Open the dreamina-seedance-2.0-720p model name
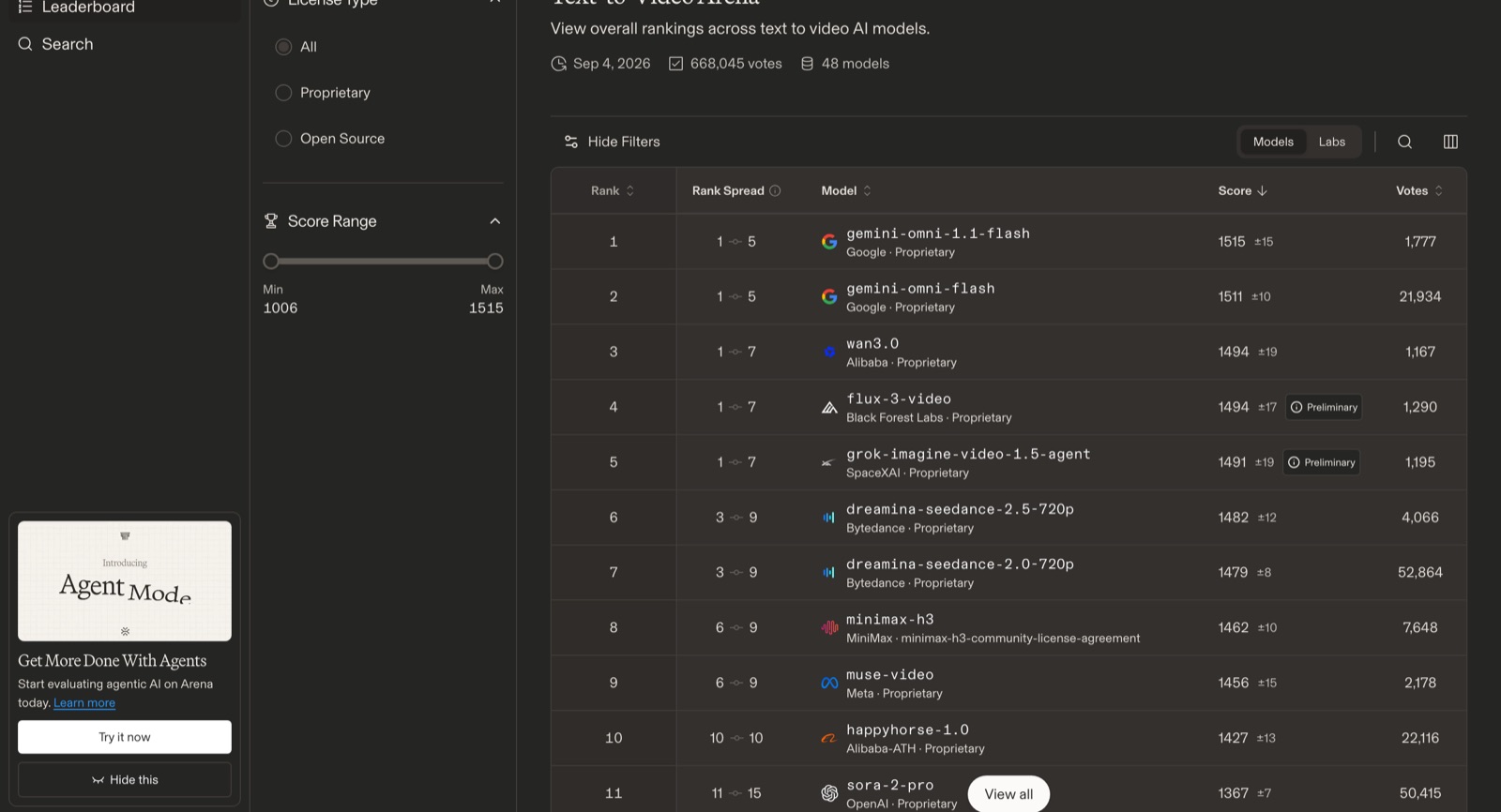Viewport: 1501px width, 812px height. [960, 564]
